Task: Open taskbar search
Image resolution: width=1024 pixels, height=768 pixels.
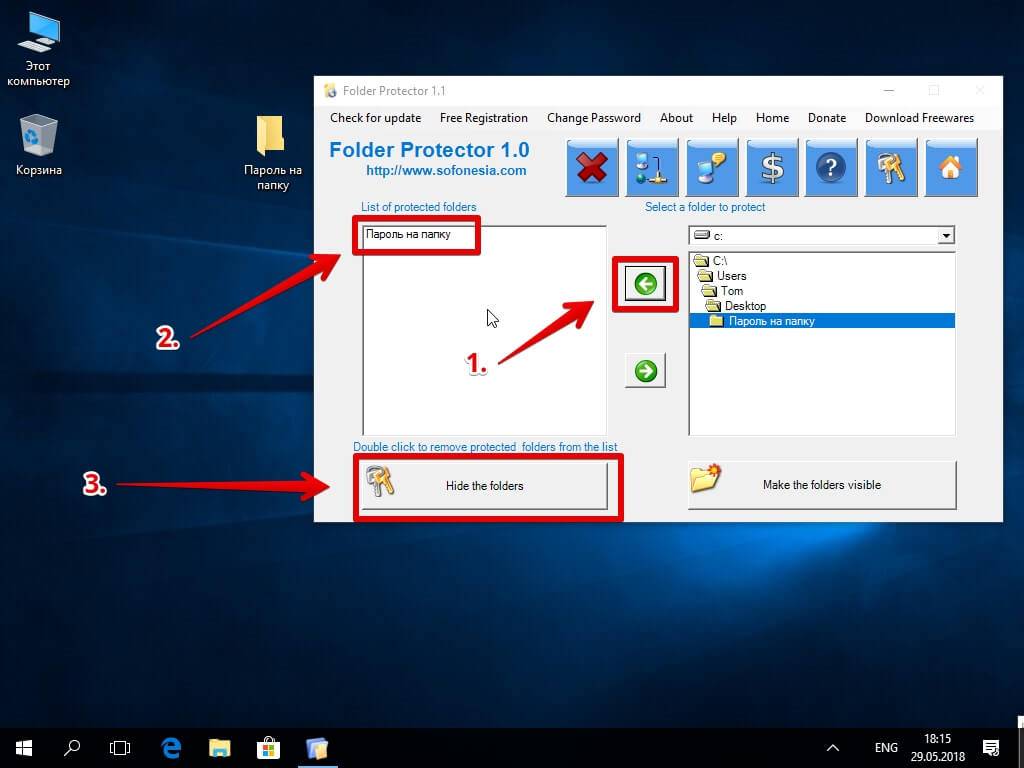Action: (x=72, y=748)
